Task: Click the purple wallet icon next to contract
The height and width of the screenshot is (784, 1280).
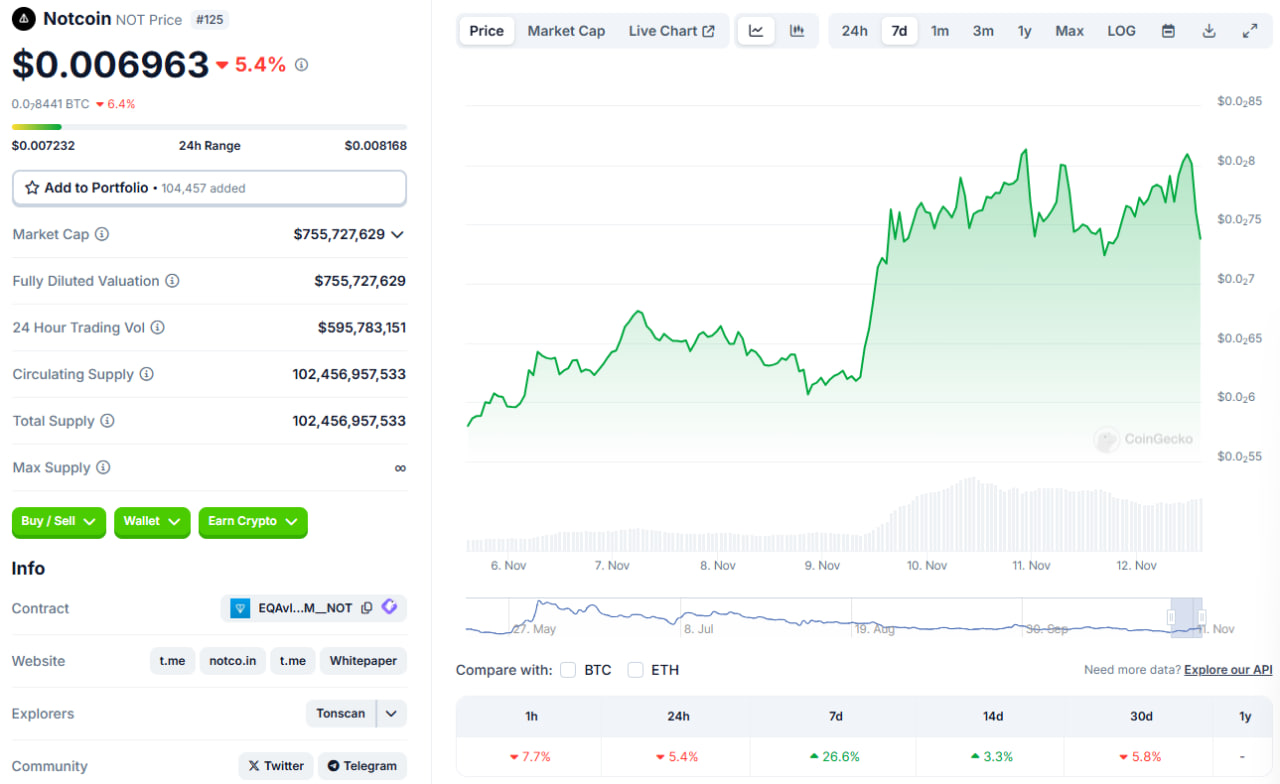Action: (389, 607)
